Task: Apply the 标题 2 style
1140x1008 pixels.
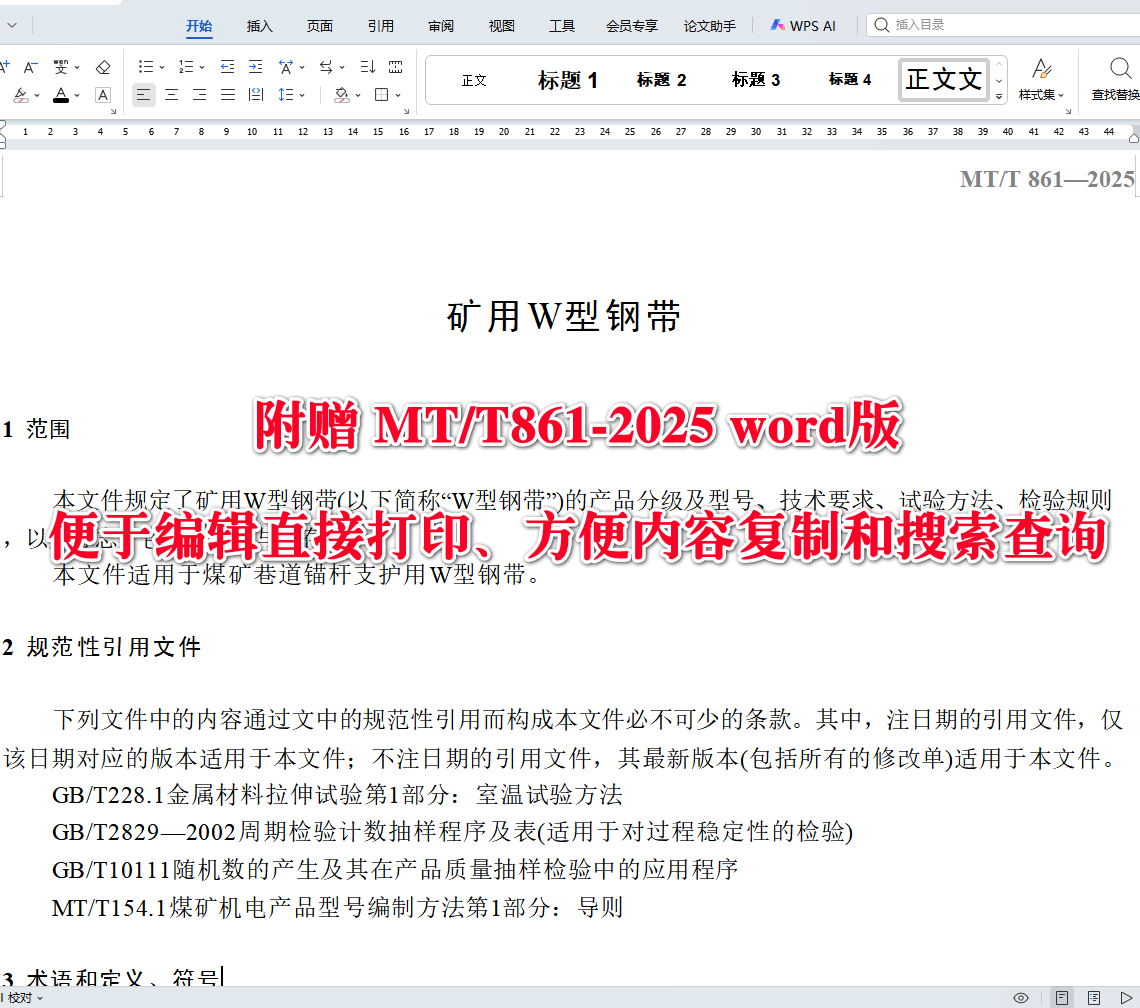Action: (662, 80)
